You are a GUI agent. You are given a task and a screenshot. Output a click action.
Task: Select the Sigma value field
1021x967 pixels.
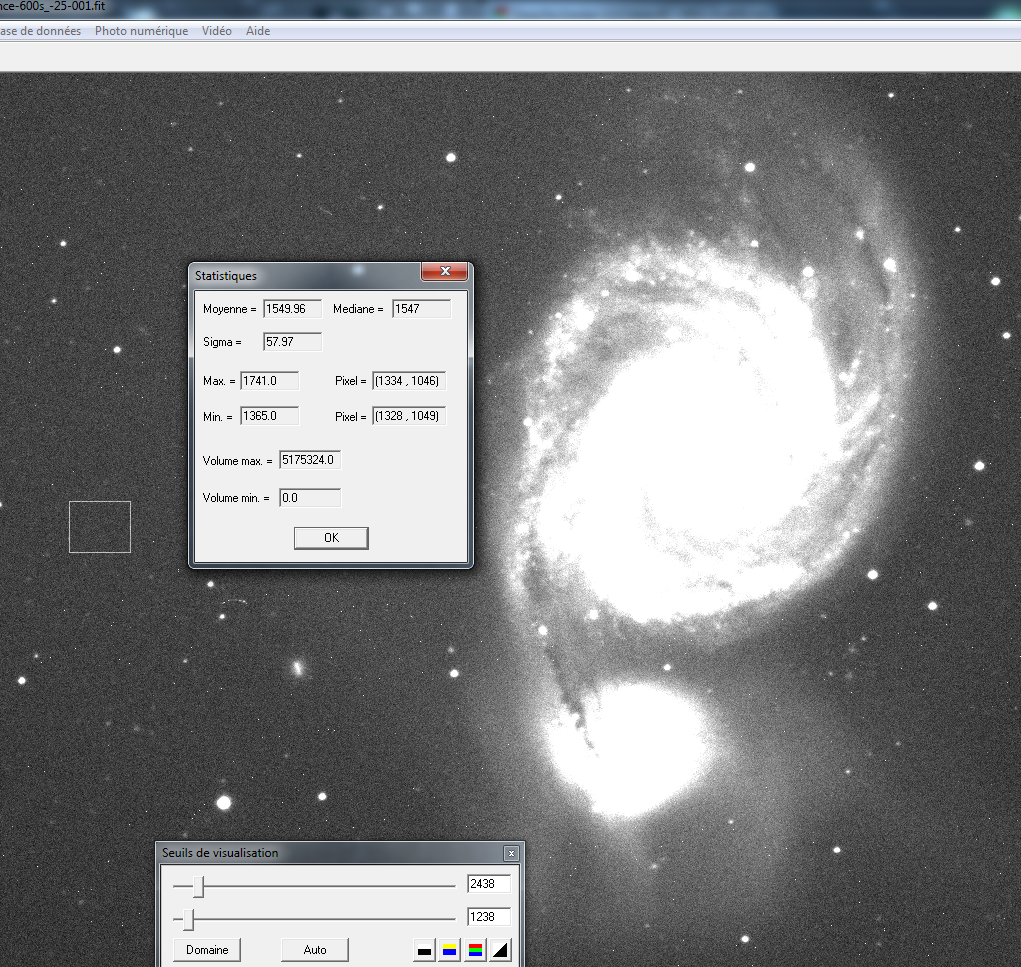pos(292,341)
